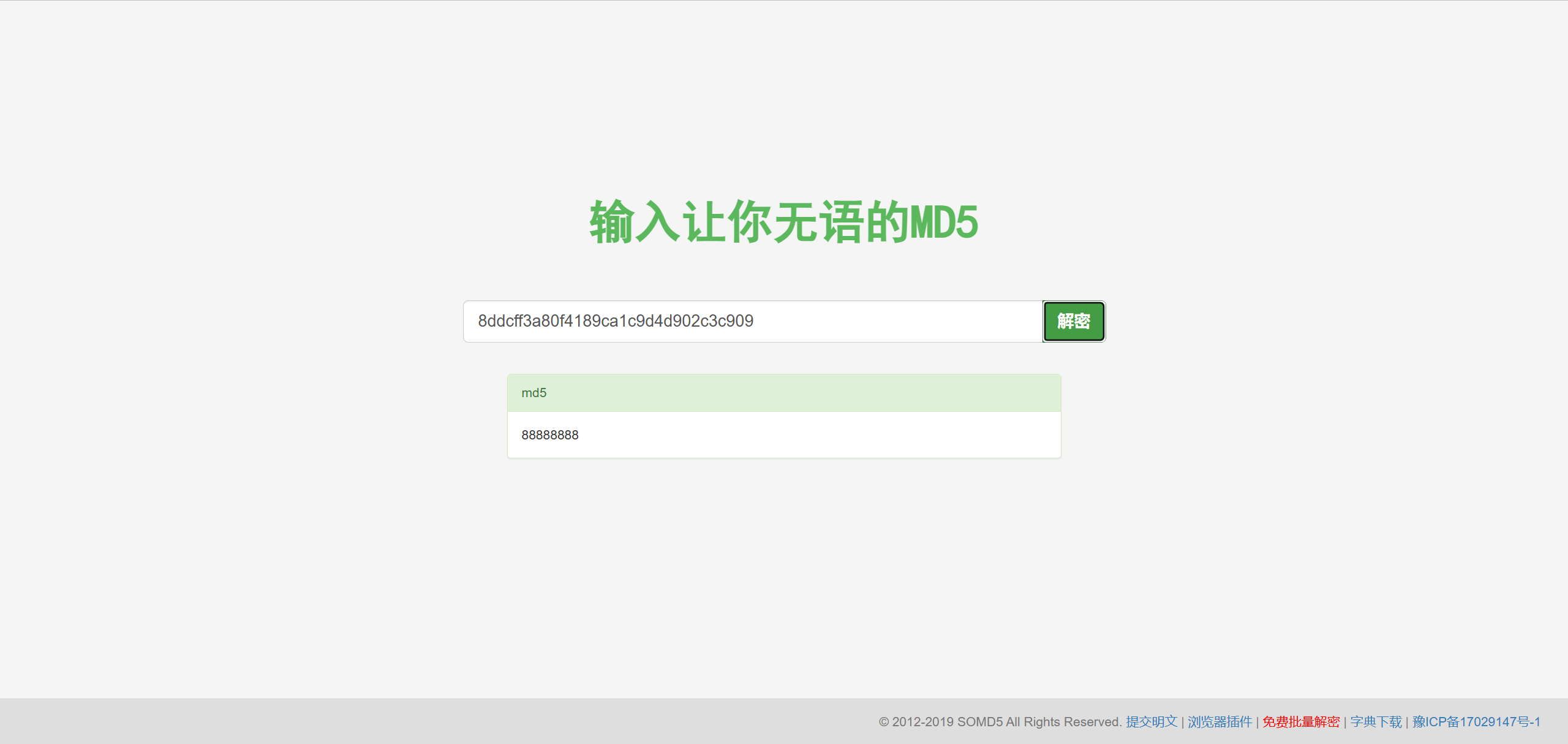This screenshot has height=744, width=1568.
Task: Click the All Rights Reserved text
Action: click(x=1064, y=722)
